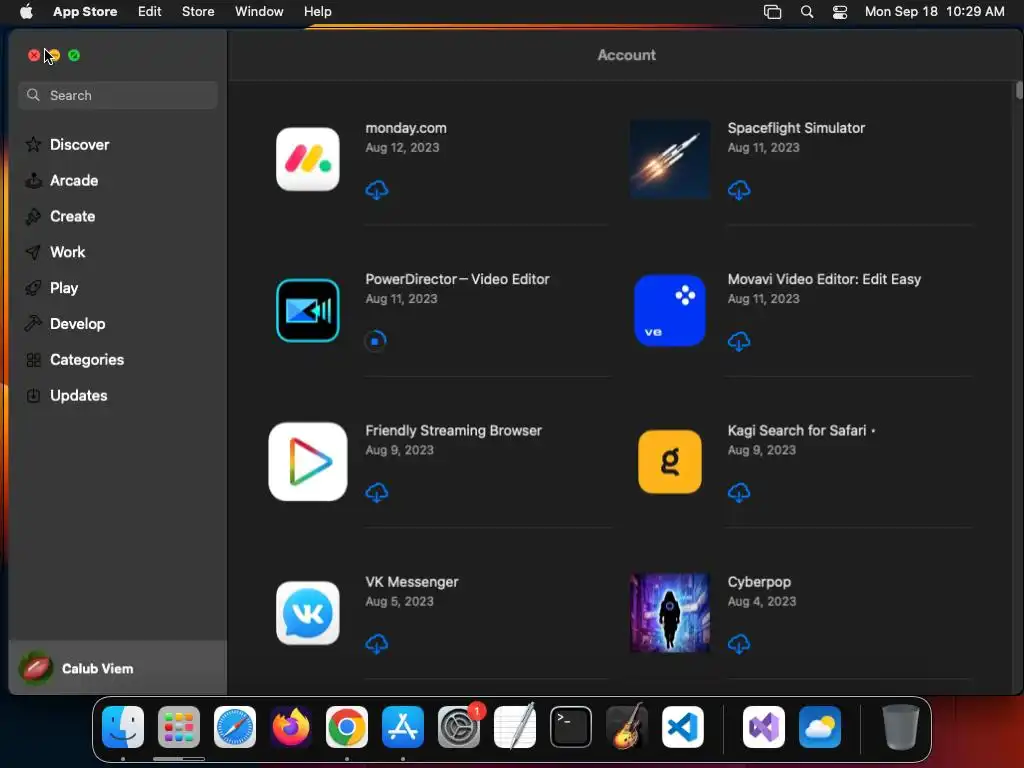Launch Terminal from the Dock
This screenshot has width=1024, height=768.
tap(571, 727)
